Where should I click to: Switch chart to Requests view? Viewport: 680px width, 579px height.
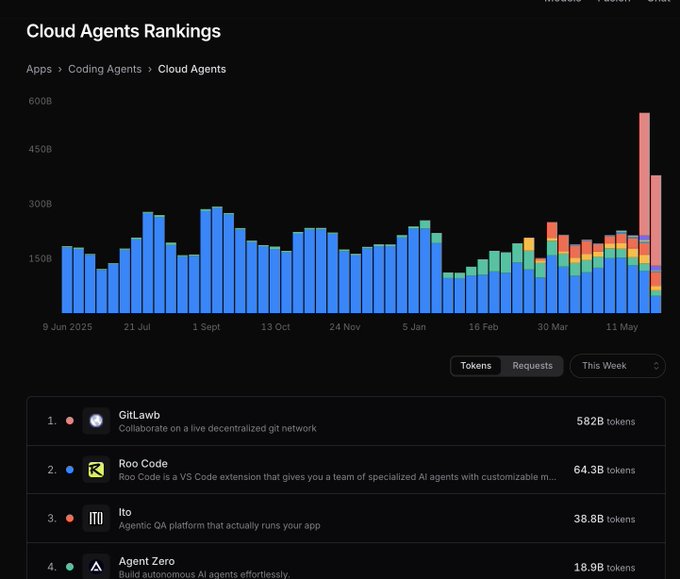(532, 366)
